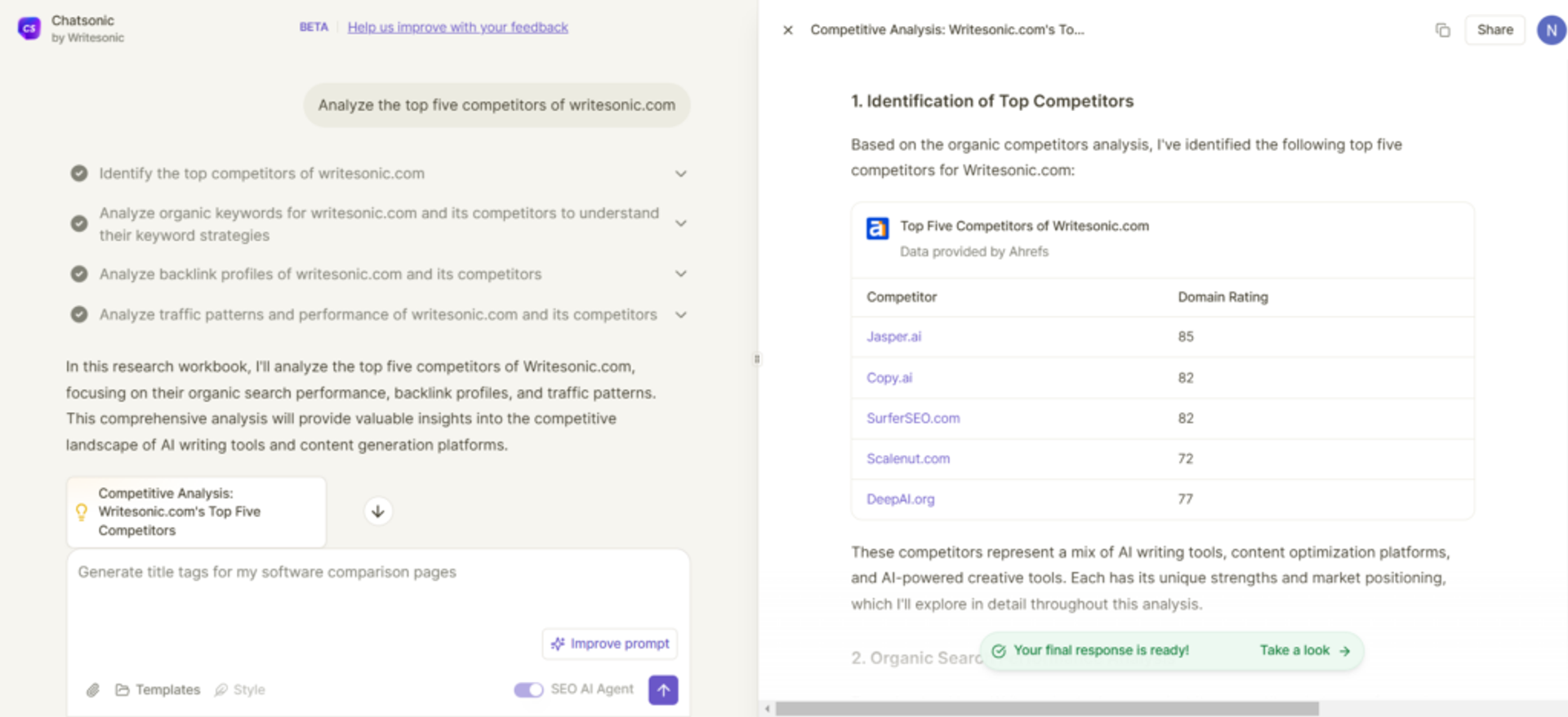Image resolution: width=1568 pixels, height=717 pixels.
Task: Expand the traffic patterns step
Action: (x=680, y=315)
